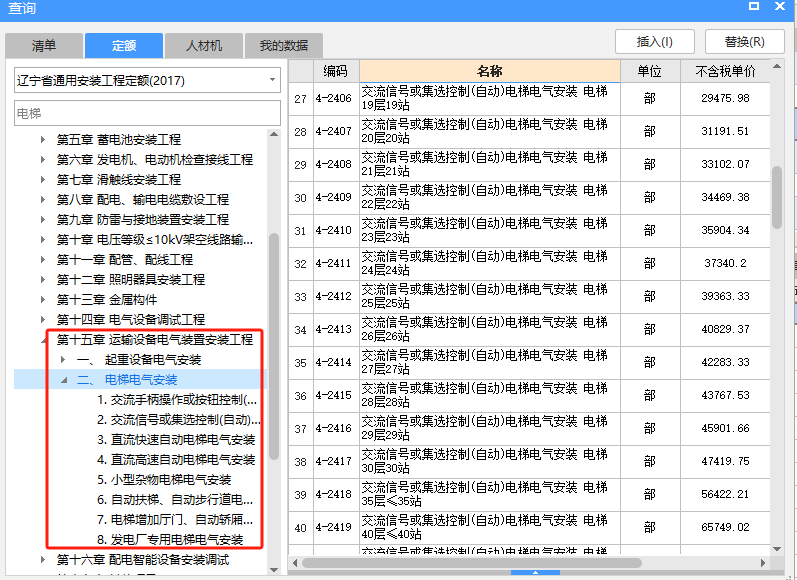Click the 电梯 search input field

click(147, 113)
